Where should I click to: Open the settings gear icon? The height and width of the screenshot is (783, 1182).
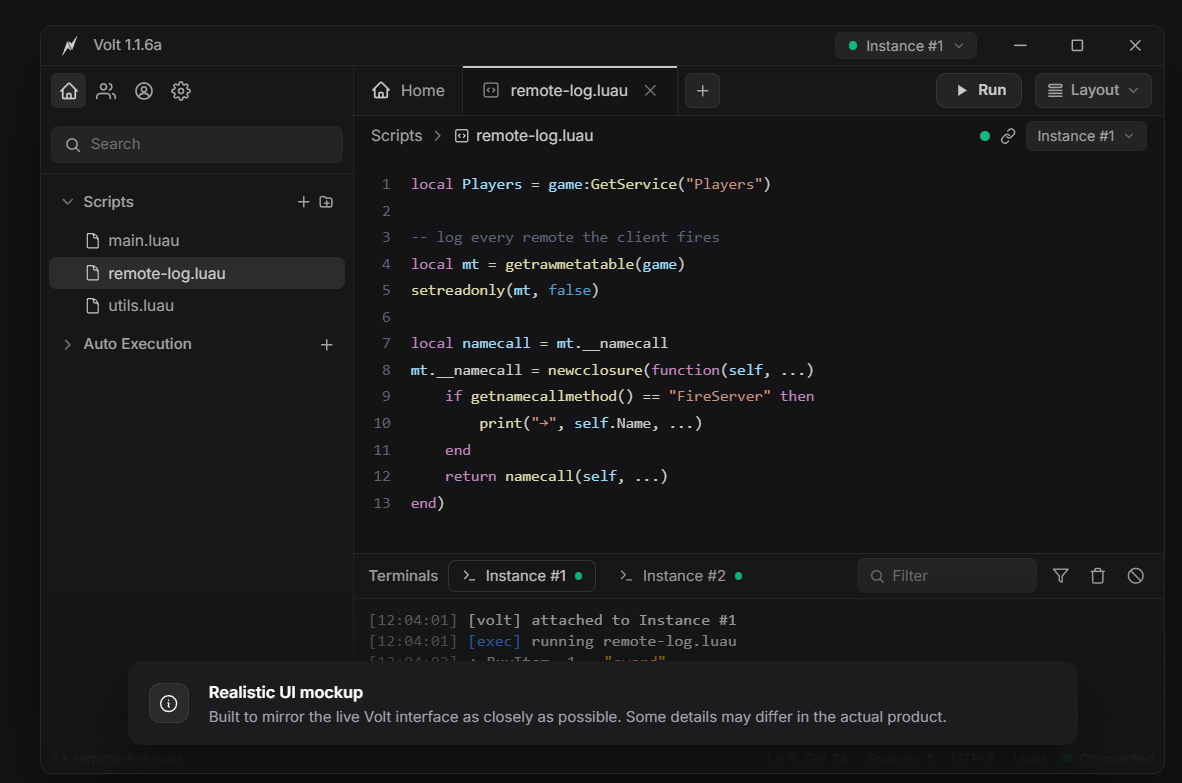(x=181, y=91)
